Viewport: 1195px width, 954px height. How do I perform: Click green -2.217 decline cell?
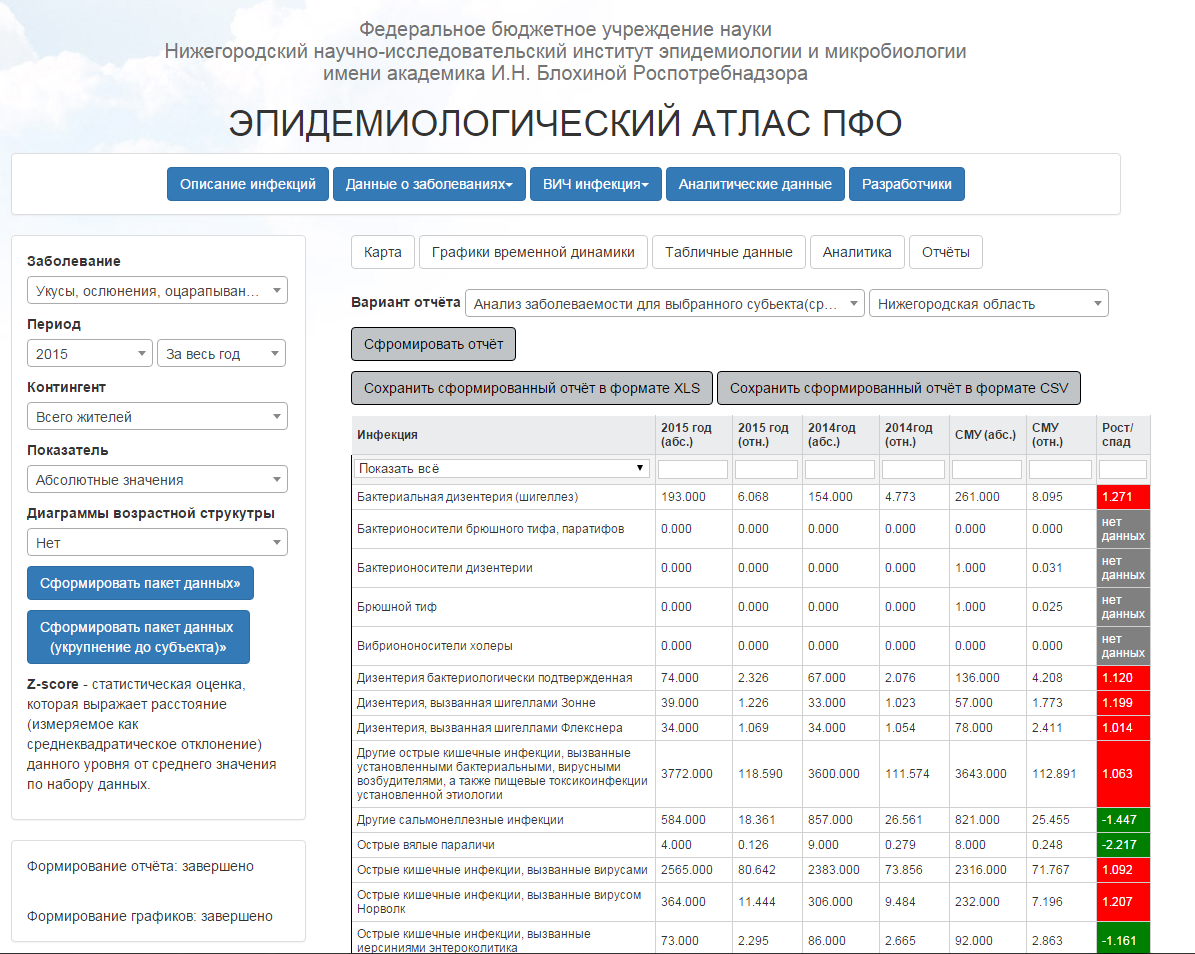point(1123,845)
